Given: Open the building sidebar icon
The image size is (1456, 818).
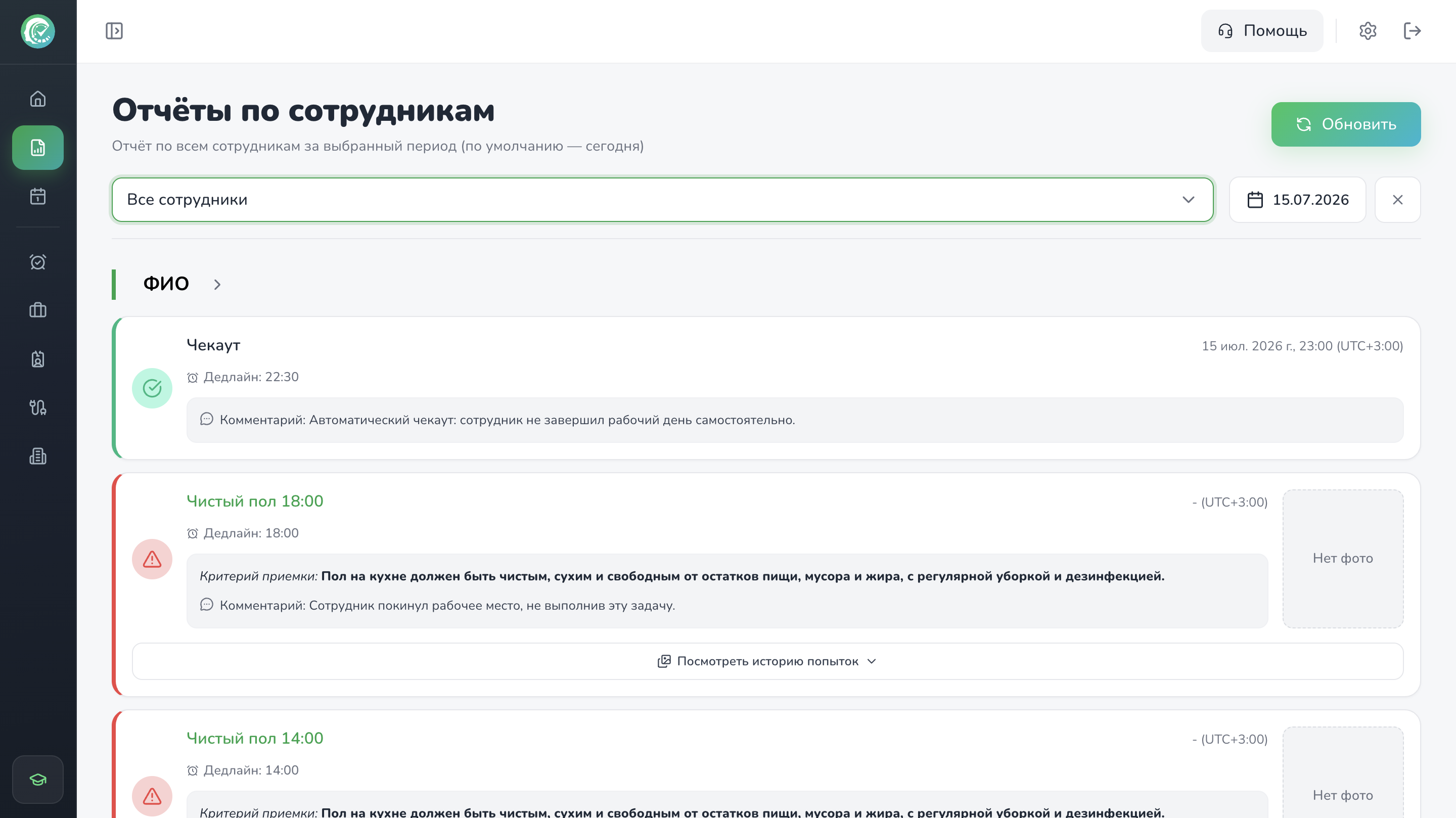Looking at the screenshot, I should coord(38,456).
